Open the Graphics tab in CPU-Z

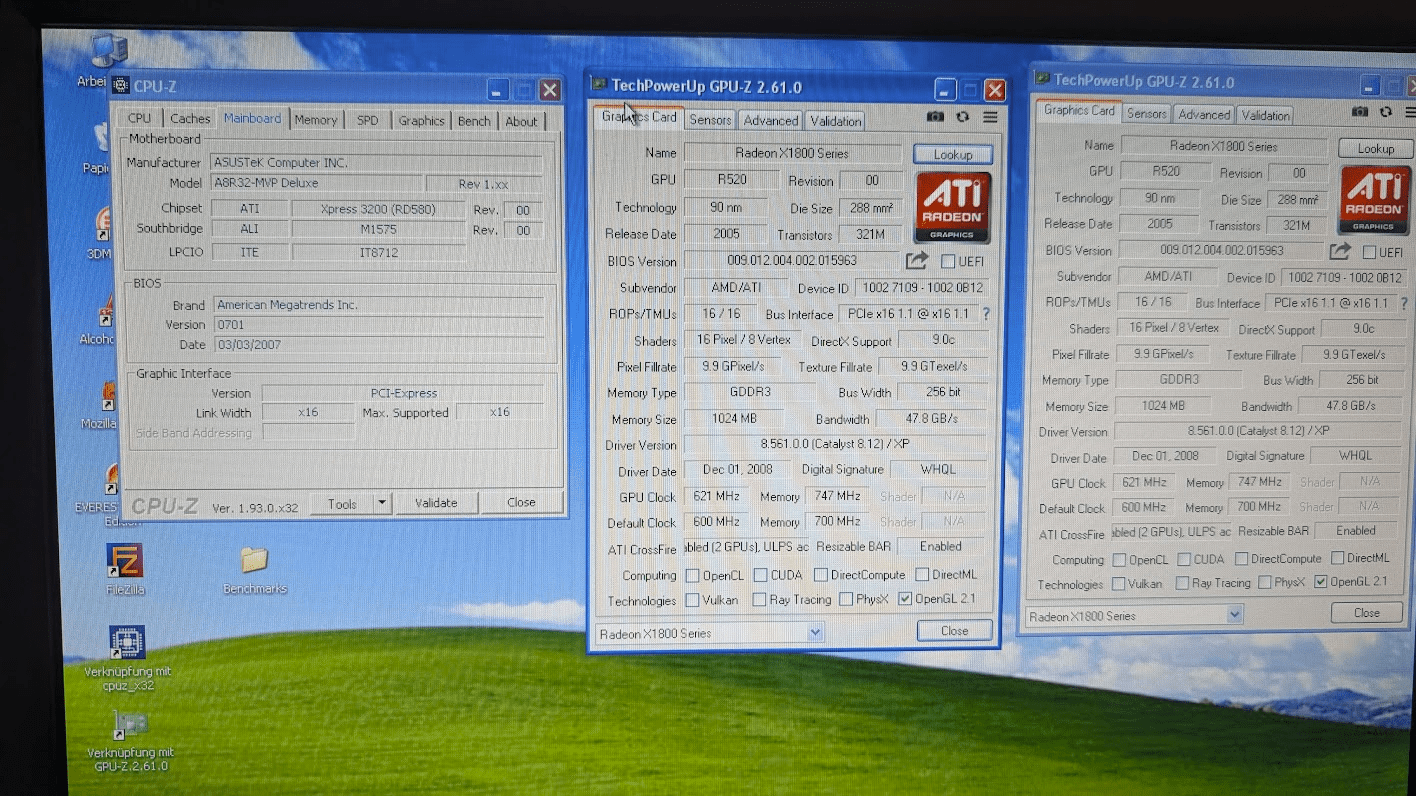coord(421,120)
